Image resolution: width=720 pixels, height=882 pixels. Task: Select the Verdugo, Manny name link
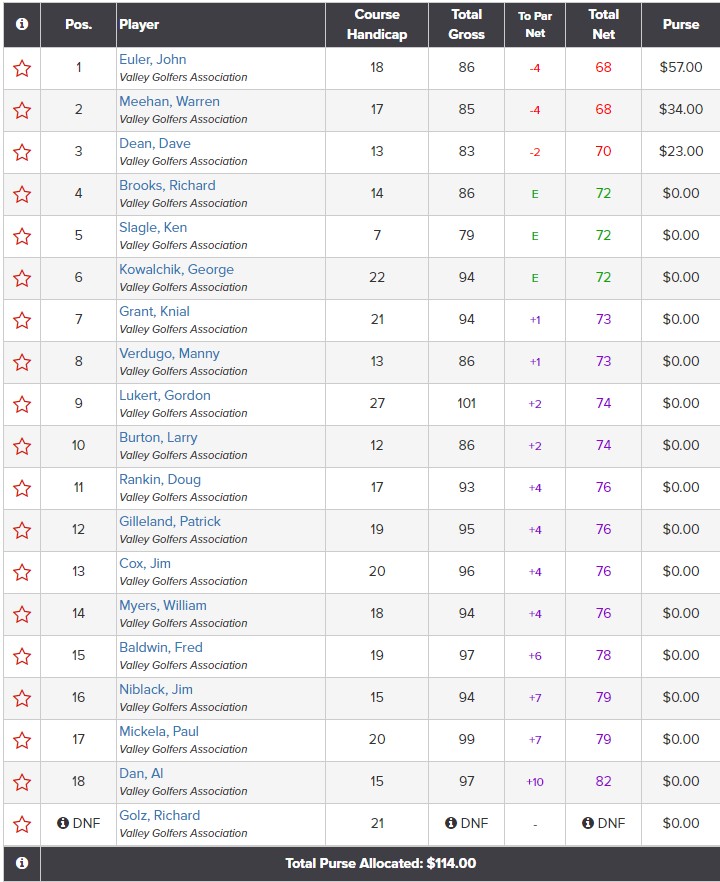pos(169,353)
